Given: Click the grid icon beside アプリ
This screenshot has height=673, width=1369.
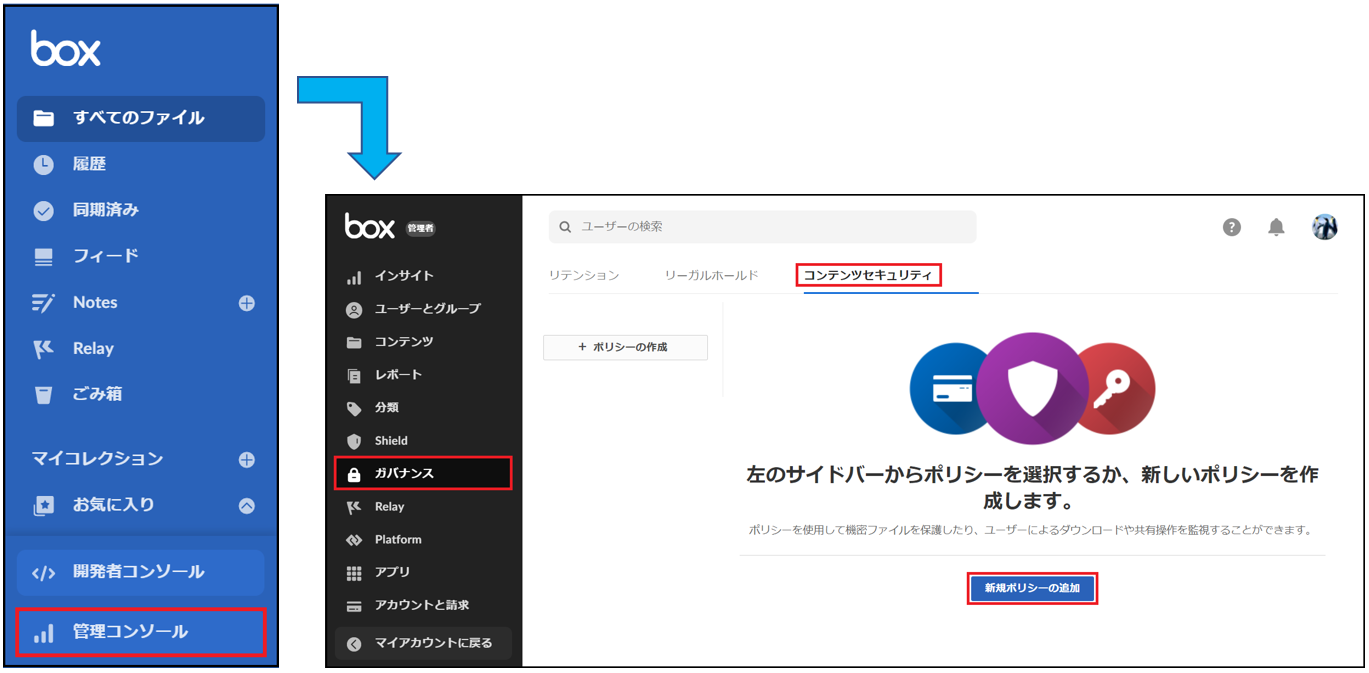Looking at the screenshot, I should [354, 574].
